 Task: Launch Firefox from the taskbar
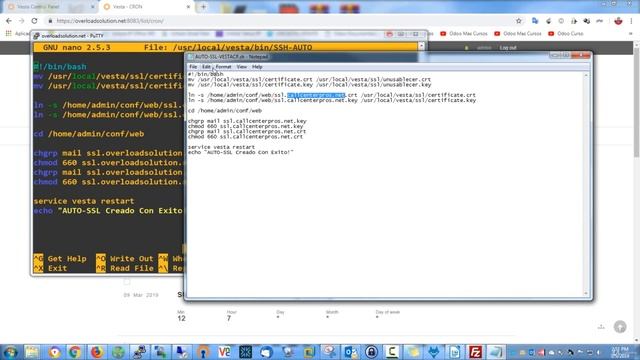tap(97, 352)
